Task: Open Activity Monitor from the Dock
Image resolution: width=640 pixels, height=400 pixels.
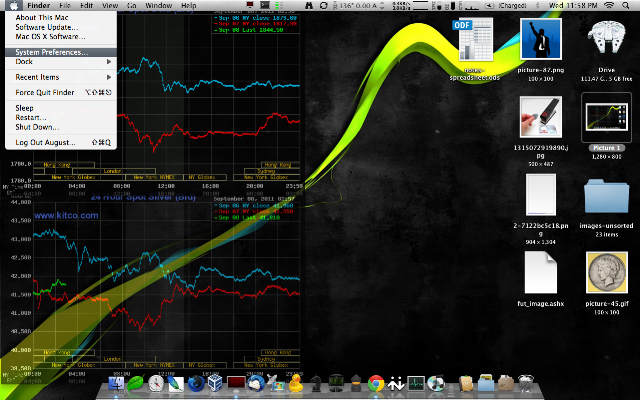Action: pyautogui.click(x=416, y=384)
